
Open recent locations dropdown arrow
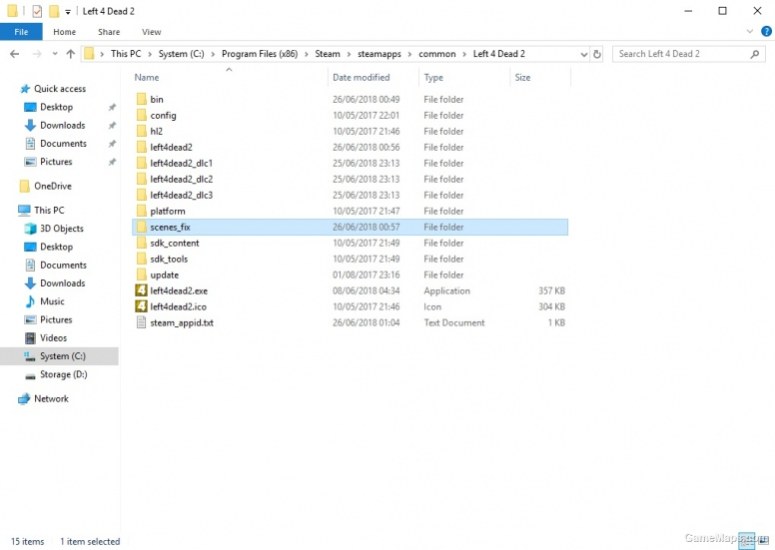click(x=54, y=54)
